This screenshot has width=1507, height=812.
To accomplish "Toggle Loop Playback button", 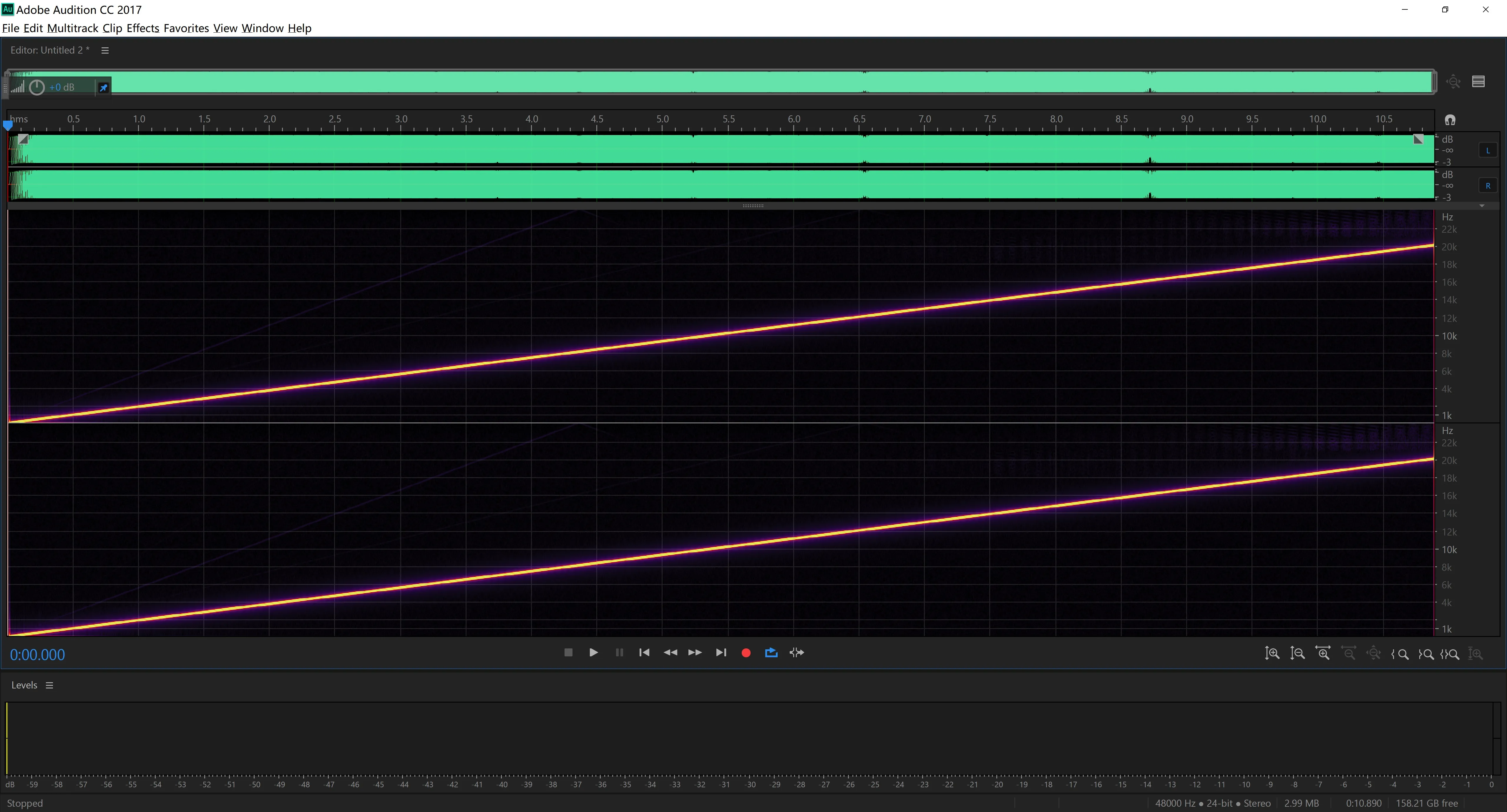I will (771, 653).
